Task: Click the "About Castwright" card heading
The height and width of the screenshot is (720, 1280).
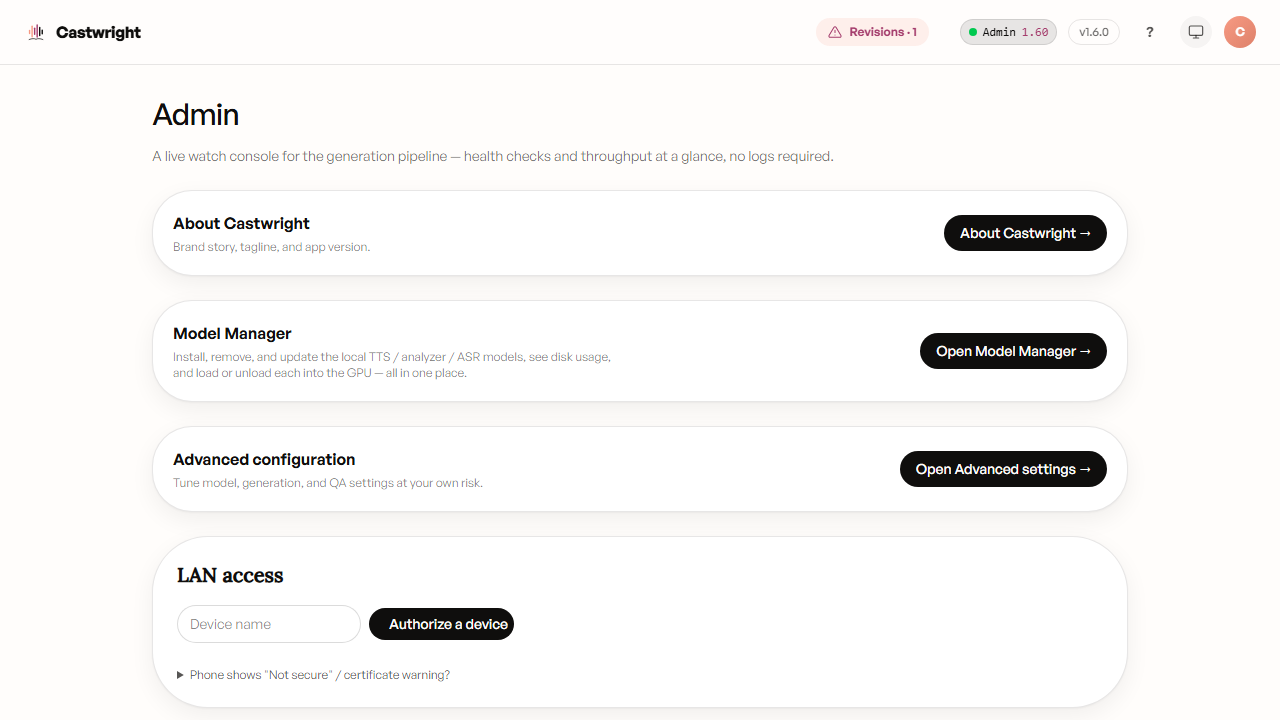Action: click(241, 223)
